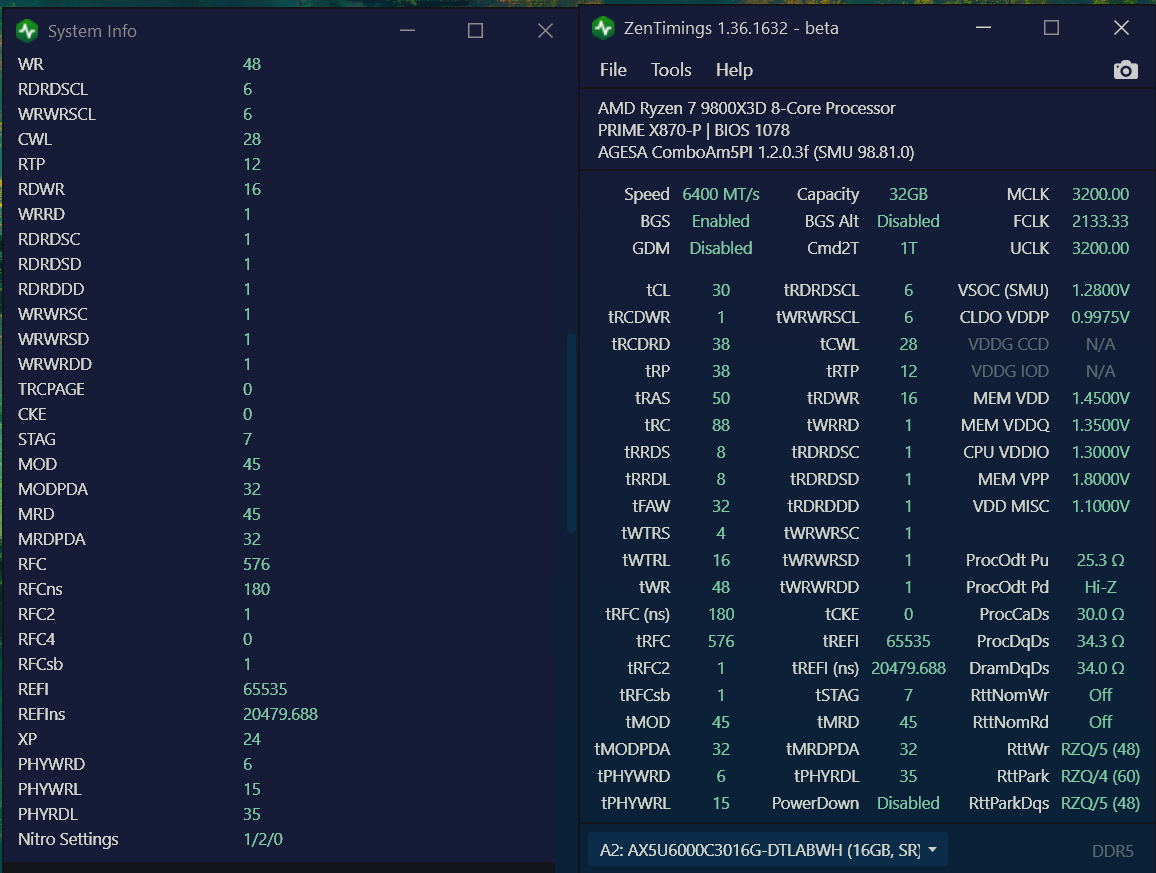Open the Help menu
1156x873 pixels.
734,70
